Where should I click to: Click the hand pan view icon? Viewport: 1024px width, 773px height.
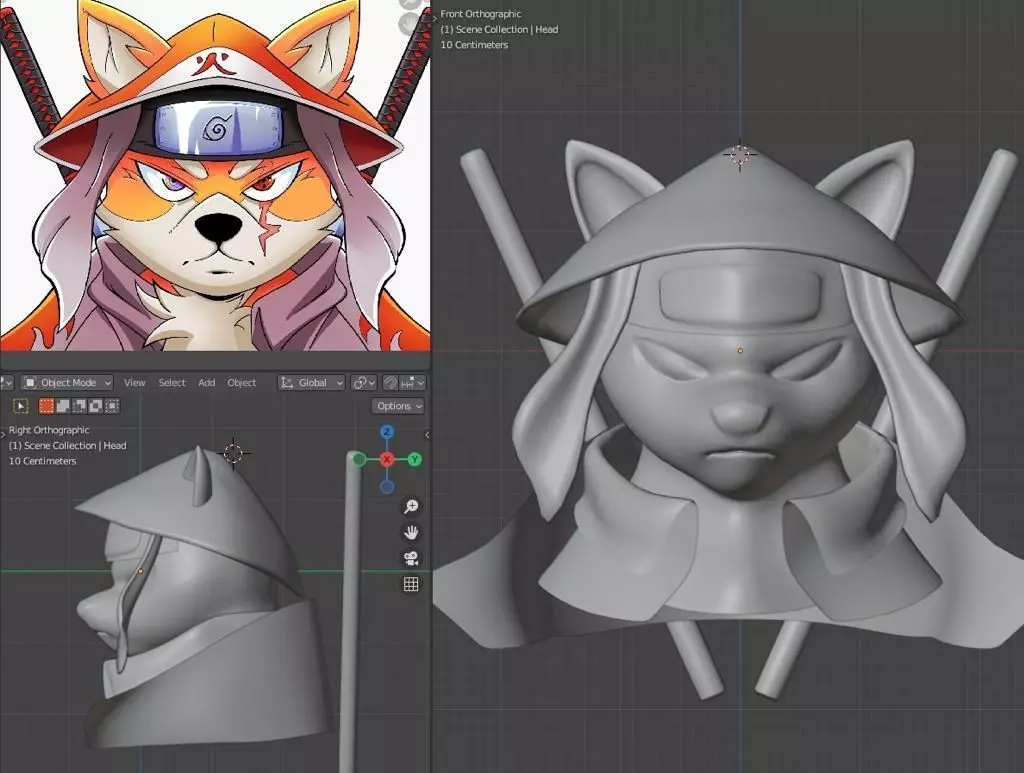(411, 533)
